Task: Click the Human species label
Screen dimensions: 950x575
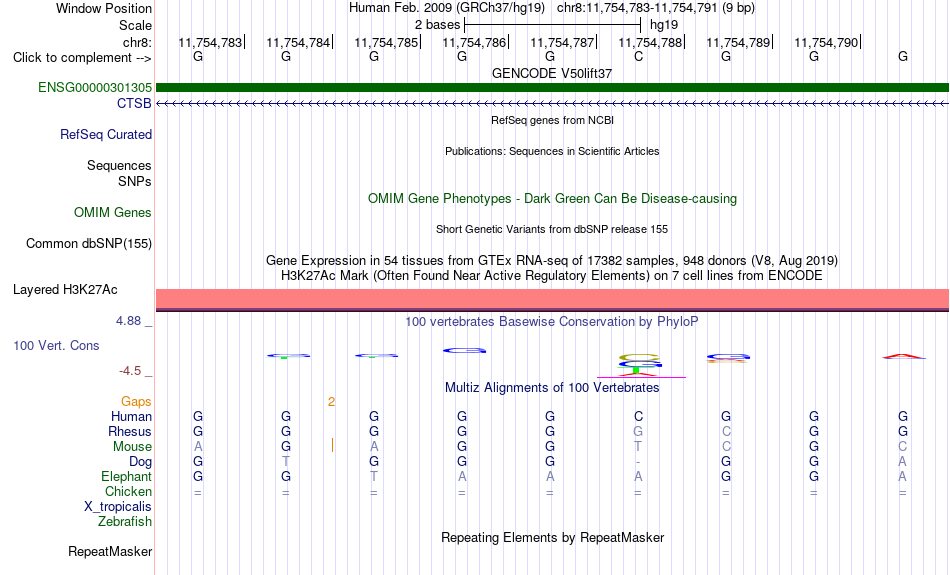Action: tap(131, 416)
